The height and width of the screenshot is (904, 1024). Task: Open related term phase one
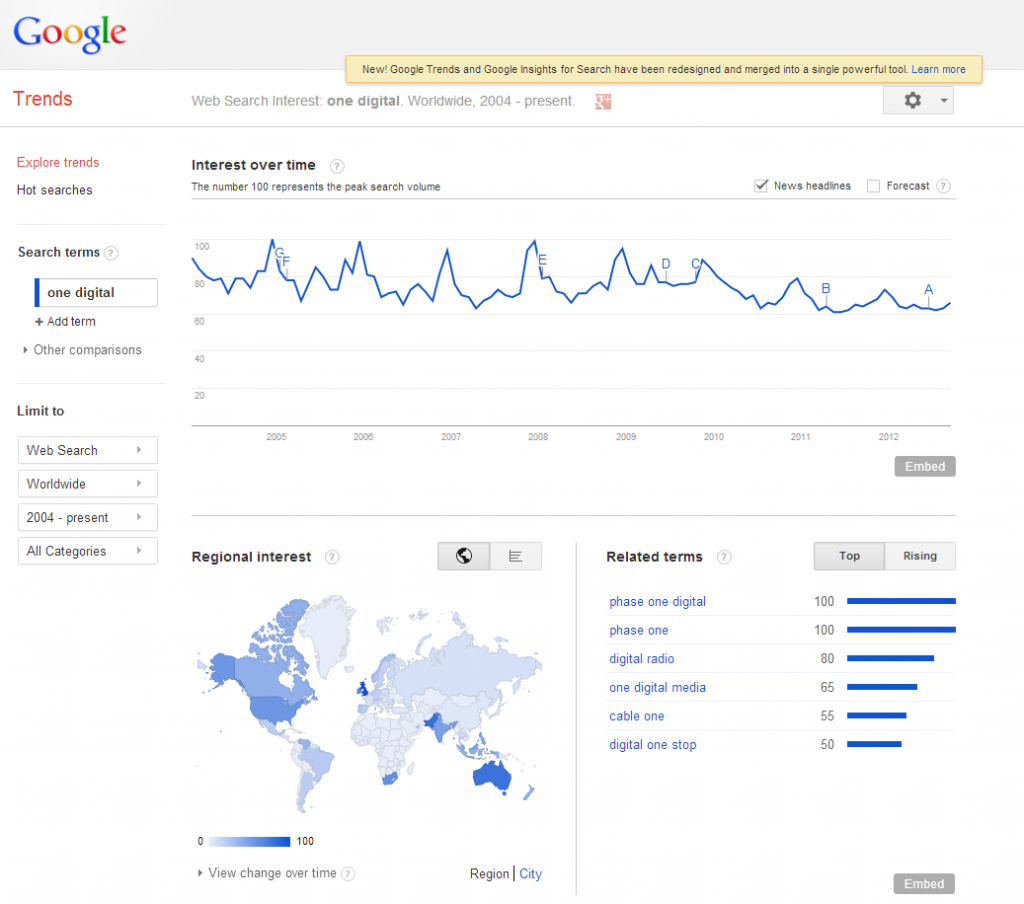[x=638, y=630]
